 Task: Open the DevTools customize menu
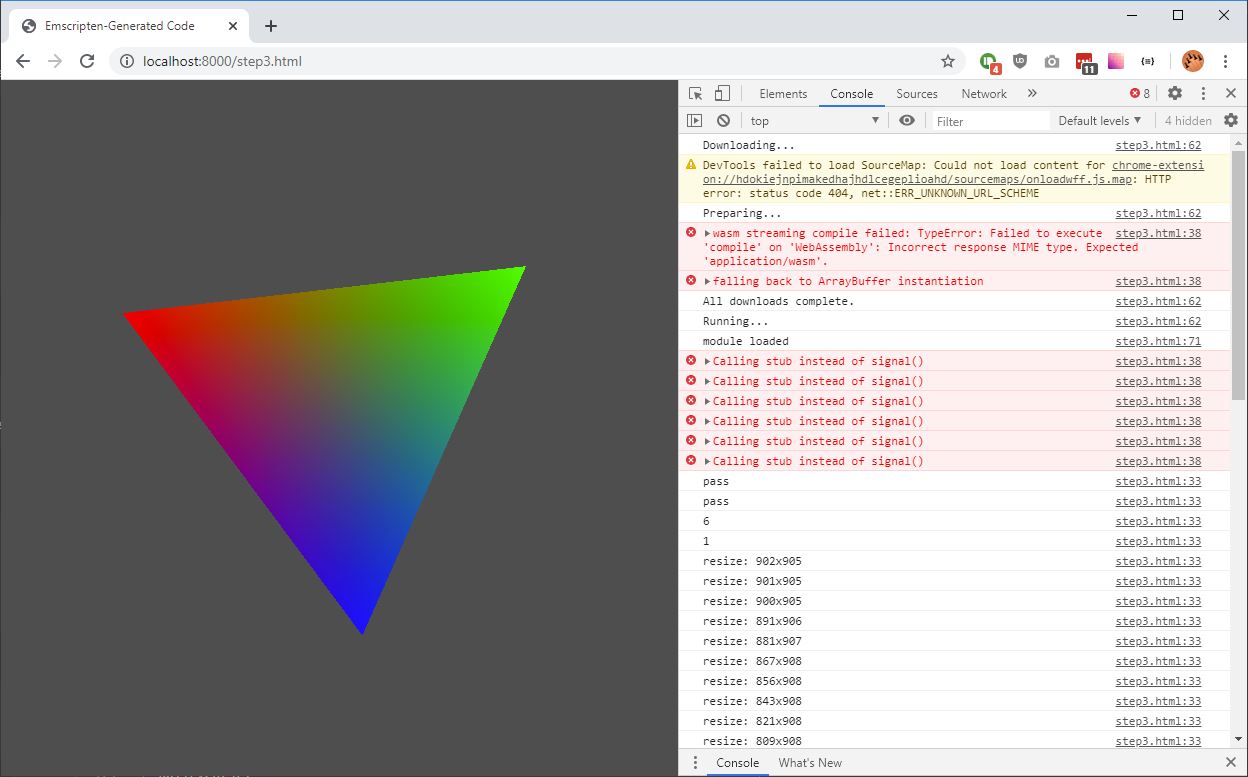pyautogui.click(x=1204, y=93)
